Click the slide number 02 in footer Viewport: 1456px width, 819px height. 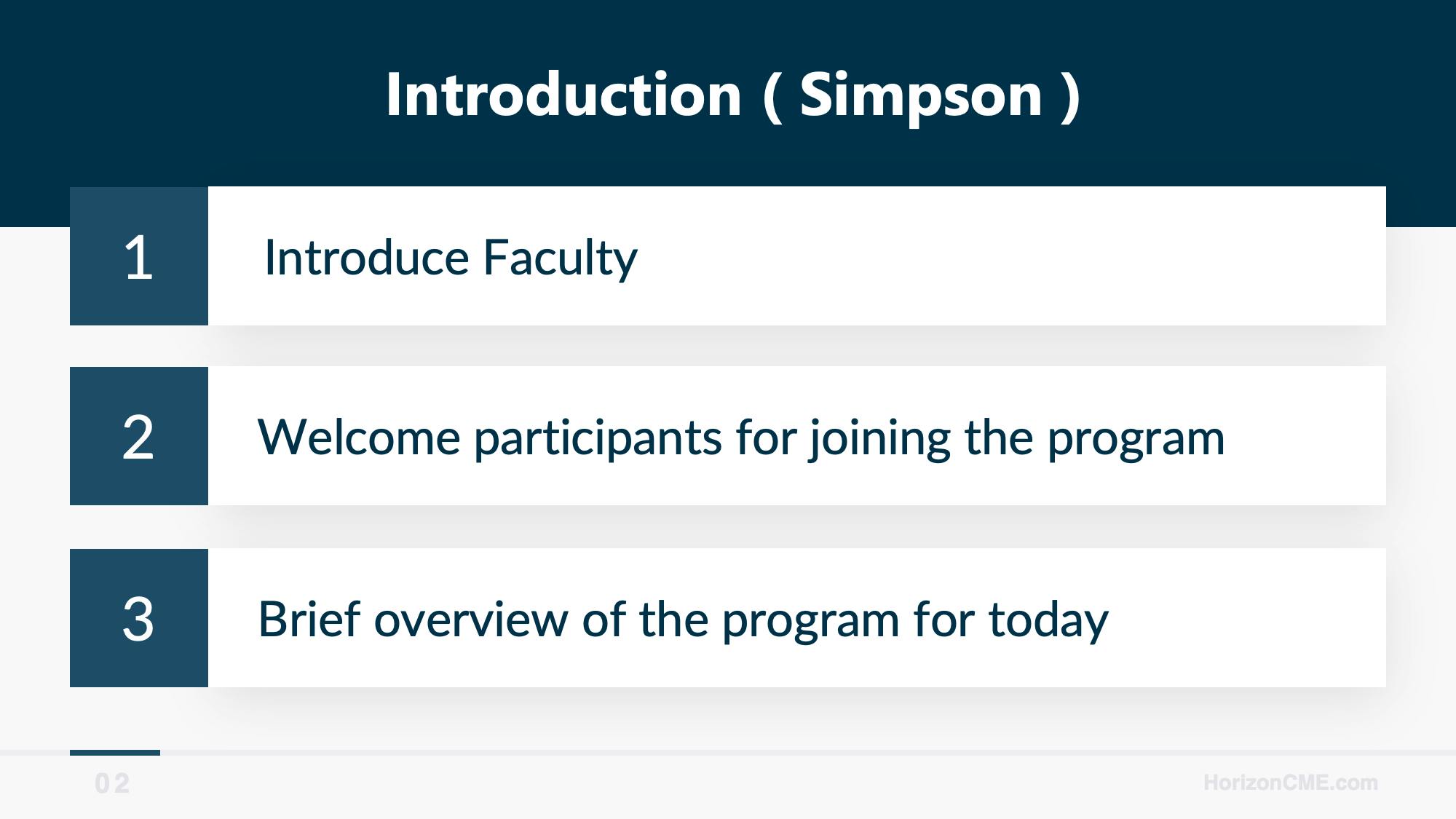tap(112, 783)
